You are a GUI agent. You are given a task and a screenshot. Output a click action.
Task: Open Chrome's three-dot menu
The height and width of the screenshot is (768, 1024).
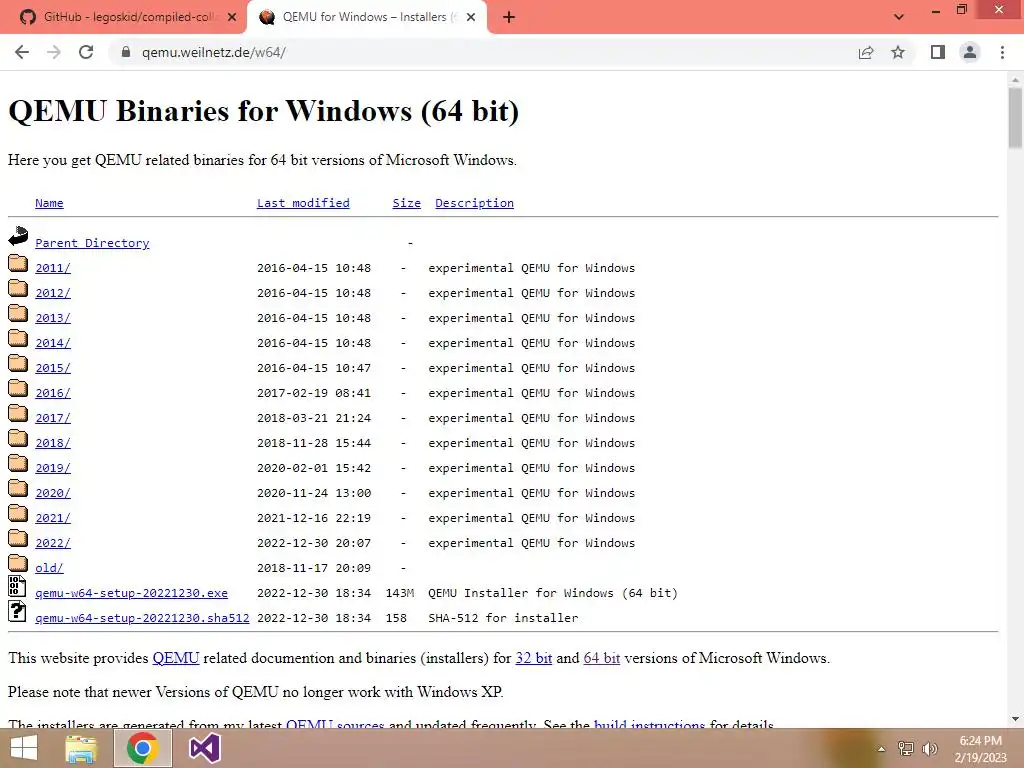1002,52
